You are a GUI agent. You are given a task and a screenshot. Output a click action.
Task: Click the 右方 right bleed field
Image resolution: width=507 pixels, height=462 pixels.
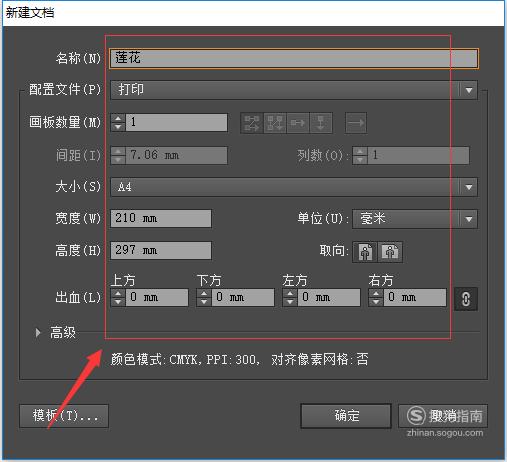(415, 297)
